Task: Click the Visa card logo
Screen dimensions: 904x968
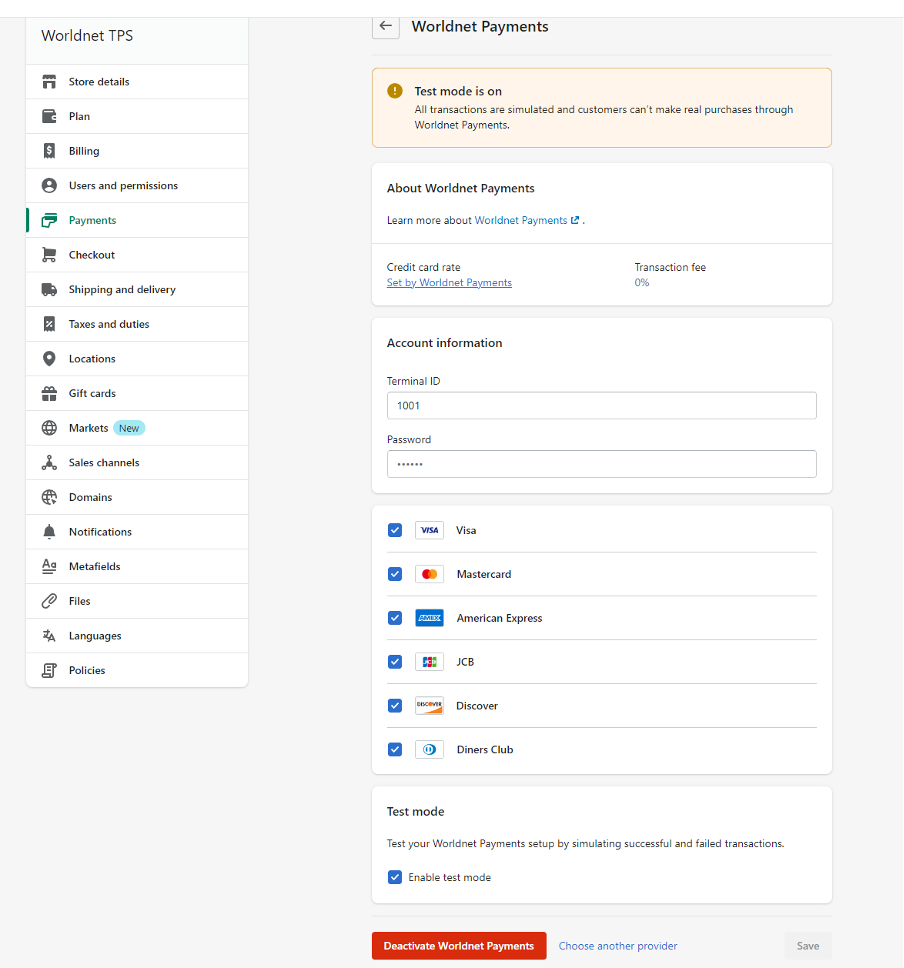Action: (429, 530)
